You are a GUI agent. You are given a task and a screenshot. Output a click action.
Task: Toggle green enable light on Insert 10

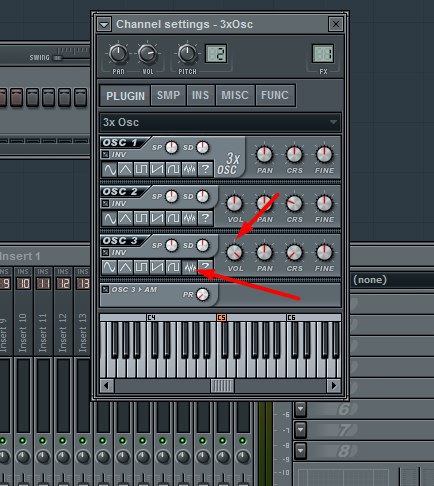pyautogui.click(x=23, y=441)
